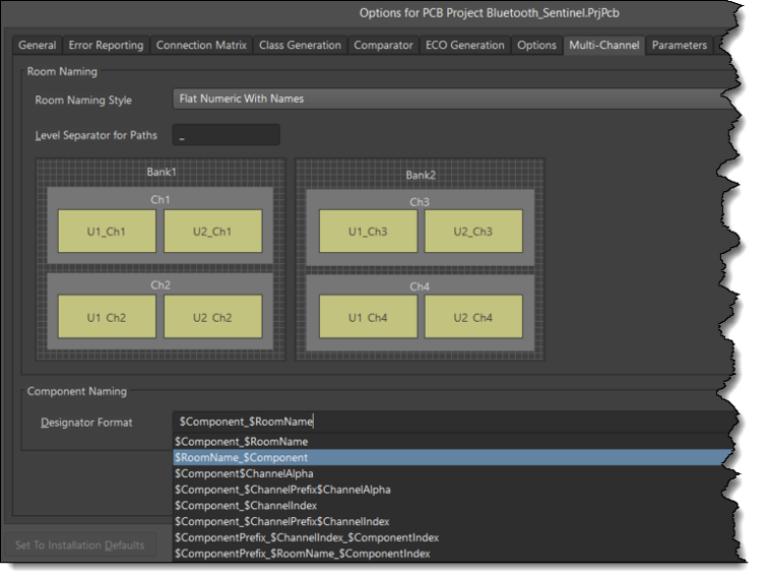Click the U2_Ch3 room preview block
Image resolution: width=767 pixels, height=579 pixels.
475,231
